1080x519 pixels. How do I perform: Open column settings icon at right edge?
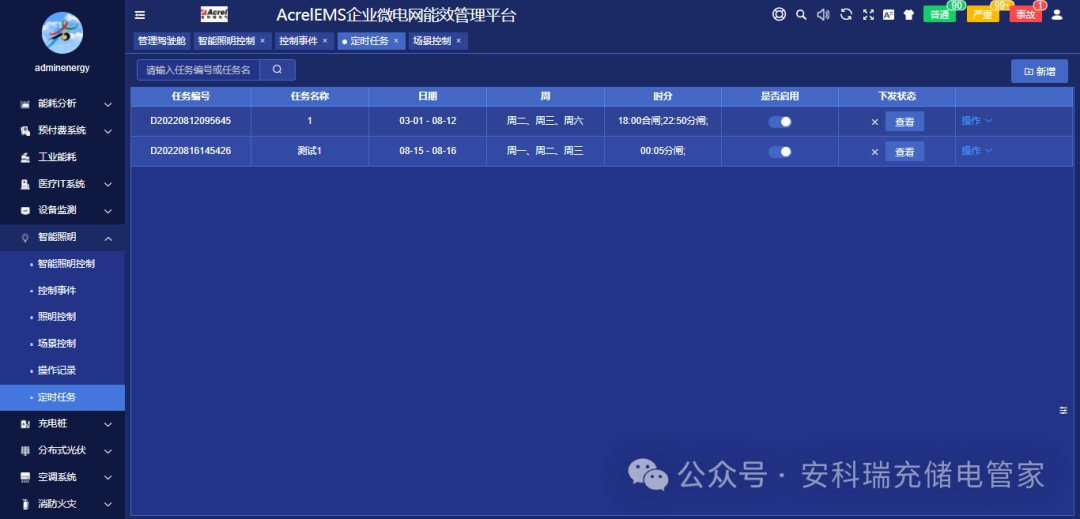tap(1063, 410)
